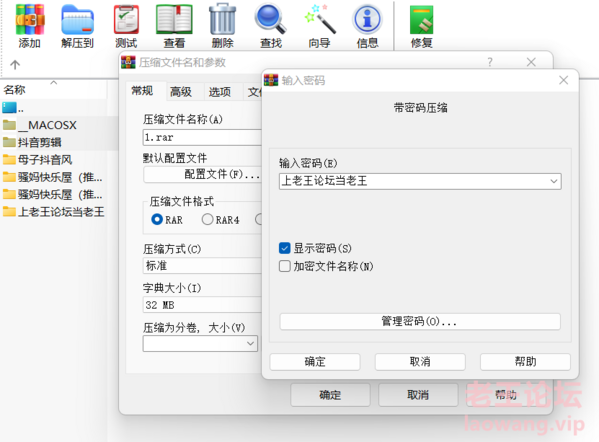This screenshot has height=442, width=599.
Task: Open the 解压到 (Extract to) tool
Action: [x=77, y=26]
